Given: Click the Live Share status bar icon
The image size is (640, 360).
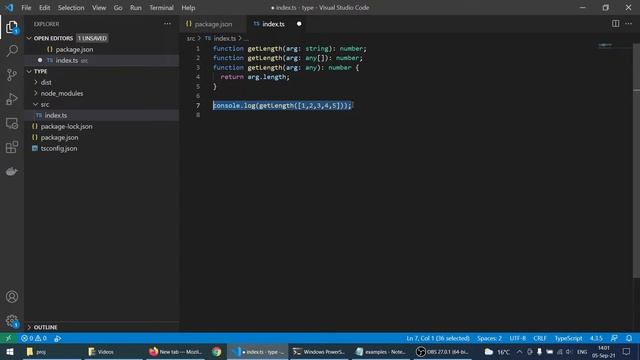Looking at the screenshot, I should click(x=58, y=338).
